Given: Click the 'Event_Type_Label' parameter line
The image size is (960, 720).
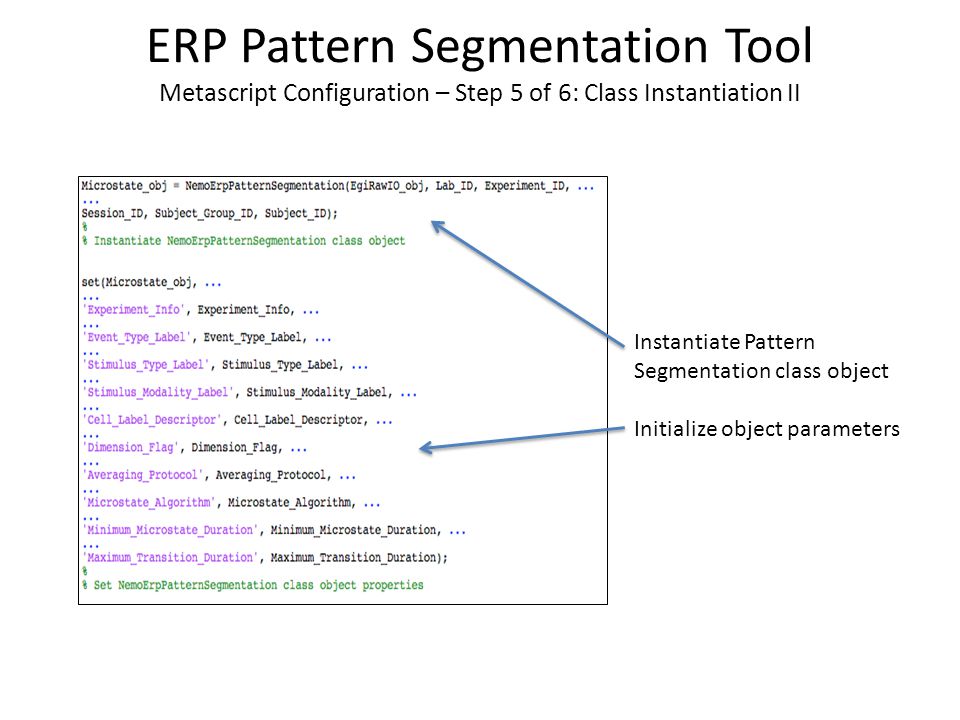Looking at the screenshot, I should pos(206,337).
